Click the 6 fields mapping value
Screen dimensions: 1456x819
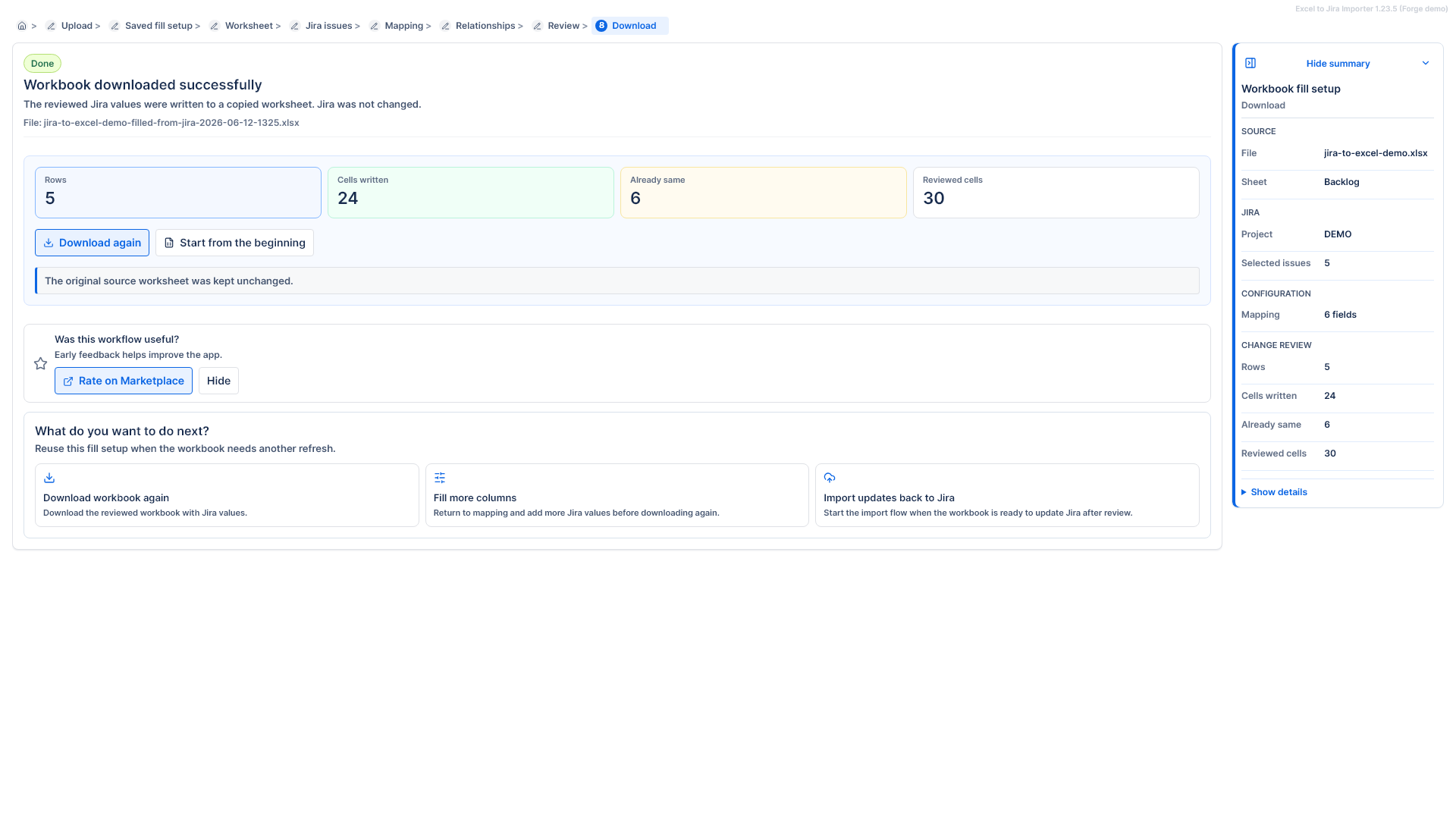click(x=1340, y=315)
